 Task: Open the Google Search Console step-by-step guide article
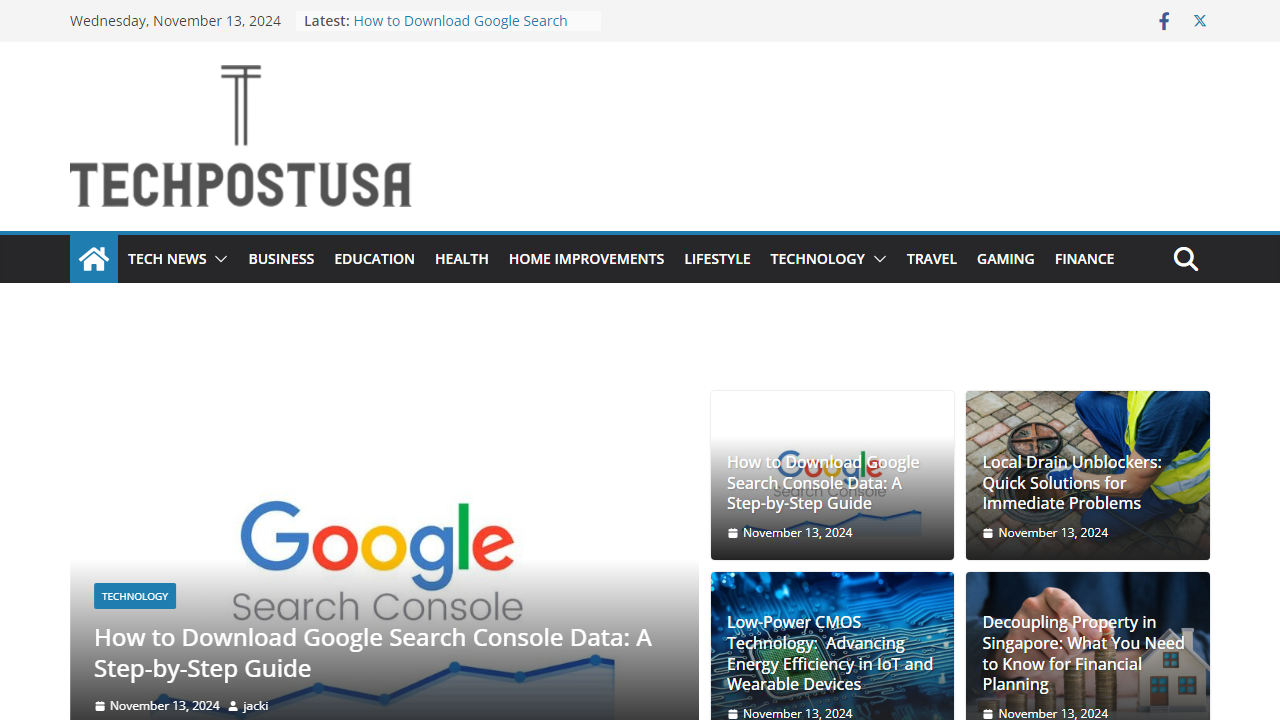coord(823,482)
